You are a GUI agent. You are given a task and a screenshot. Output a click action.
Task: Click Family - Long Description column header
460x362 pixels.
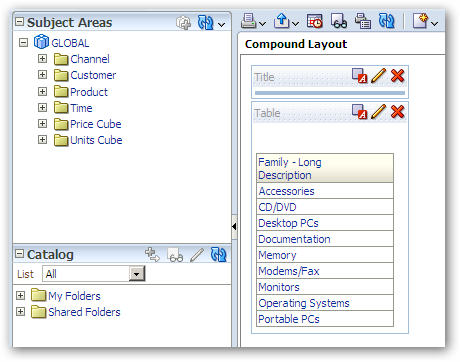(325, 168)
